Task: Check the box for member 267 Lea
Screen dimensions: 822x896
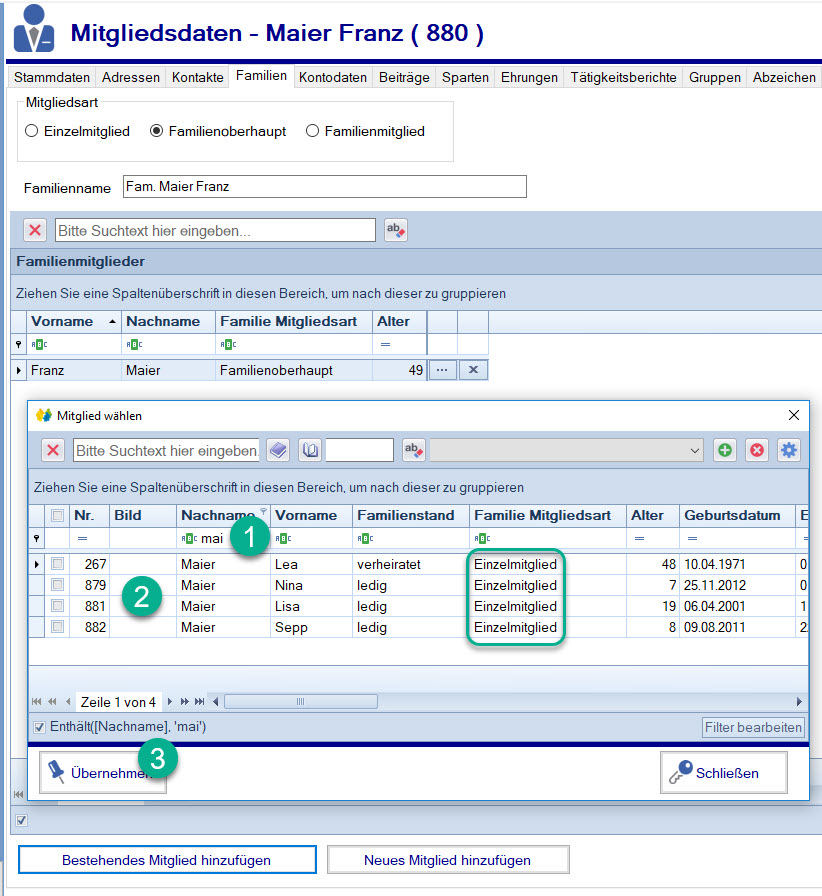Action: click(x=57, y=564)
